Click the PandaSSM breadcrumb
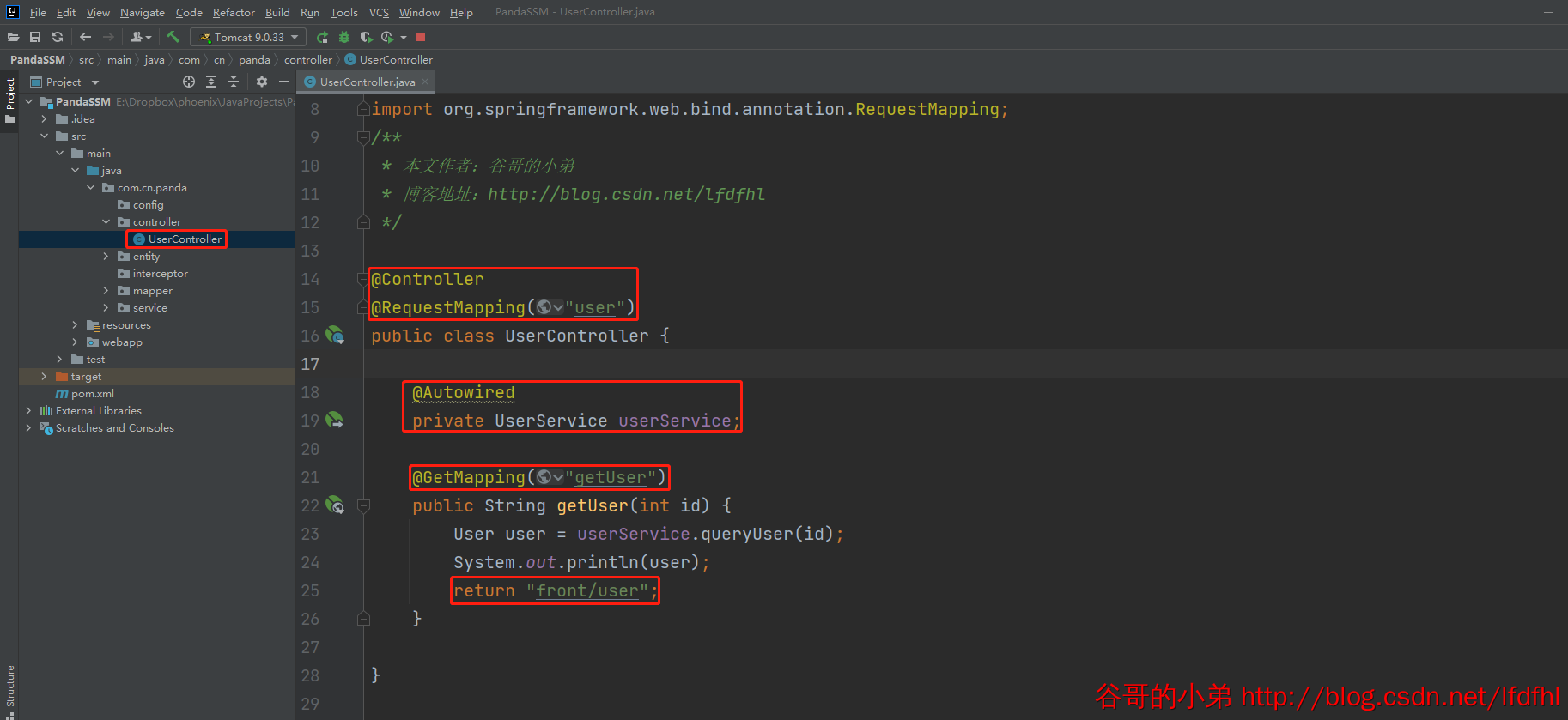 [x=38, y=59]
